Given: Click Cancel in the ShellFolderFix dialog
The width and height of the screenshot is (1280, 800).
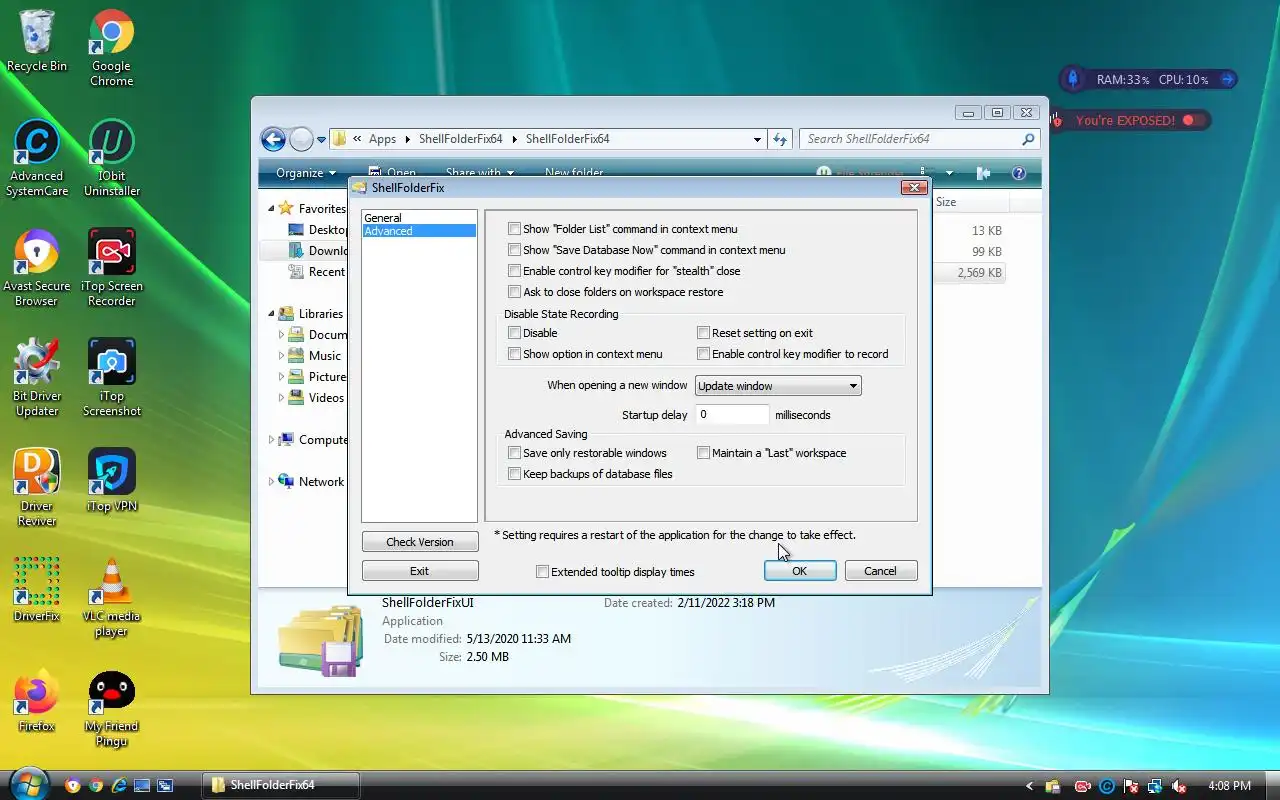Looking at the screenshot, I should pos(880,571).
